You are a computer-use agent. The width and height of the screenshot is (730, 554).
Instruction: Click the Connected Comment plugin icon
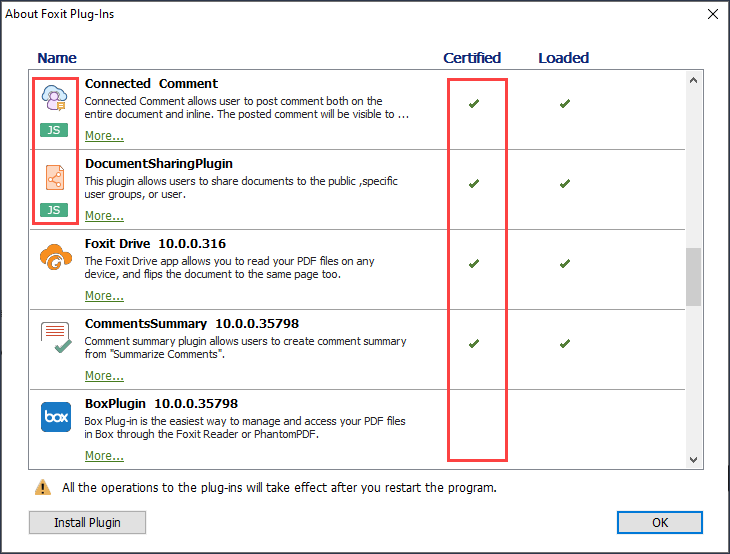coord(54,98)
